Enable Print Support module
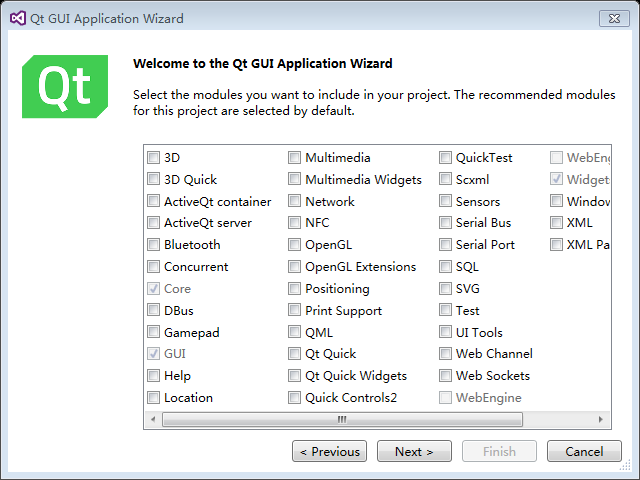The height and width of the screenshot is (480, 640). click(x=294, y=311)
